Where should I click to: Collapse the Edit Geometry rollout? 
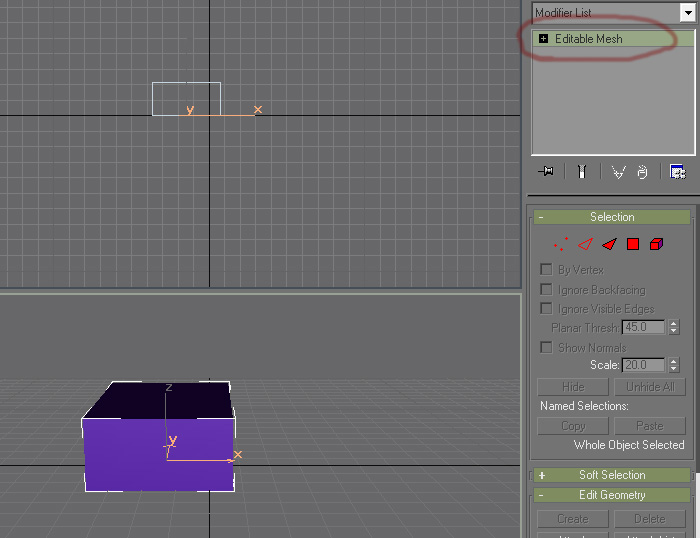612,495
